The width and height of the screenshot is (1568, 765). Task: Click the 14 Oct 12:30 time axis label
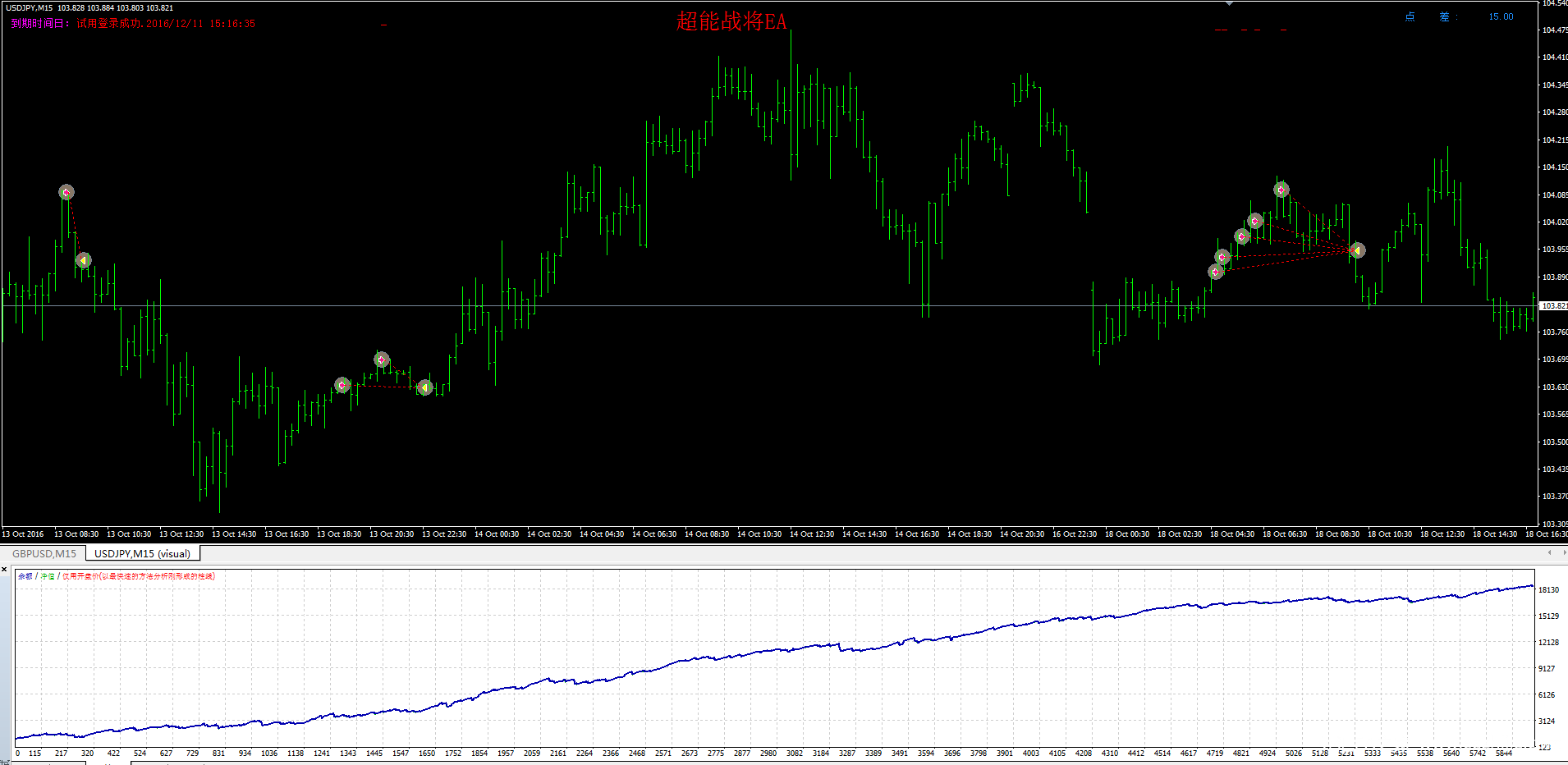pos(811,534)
